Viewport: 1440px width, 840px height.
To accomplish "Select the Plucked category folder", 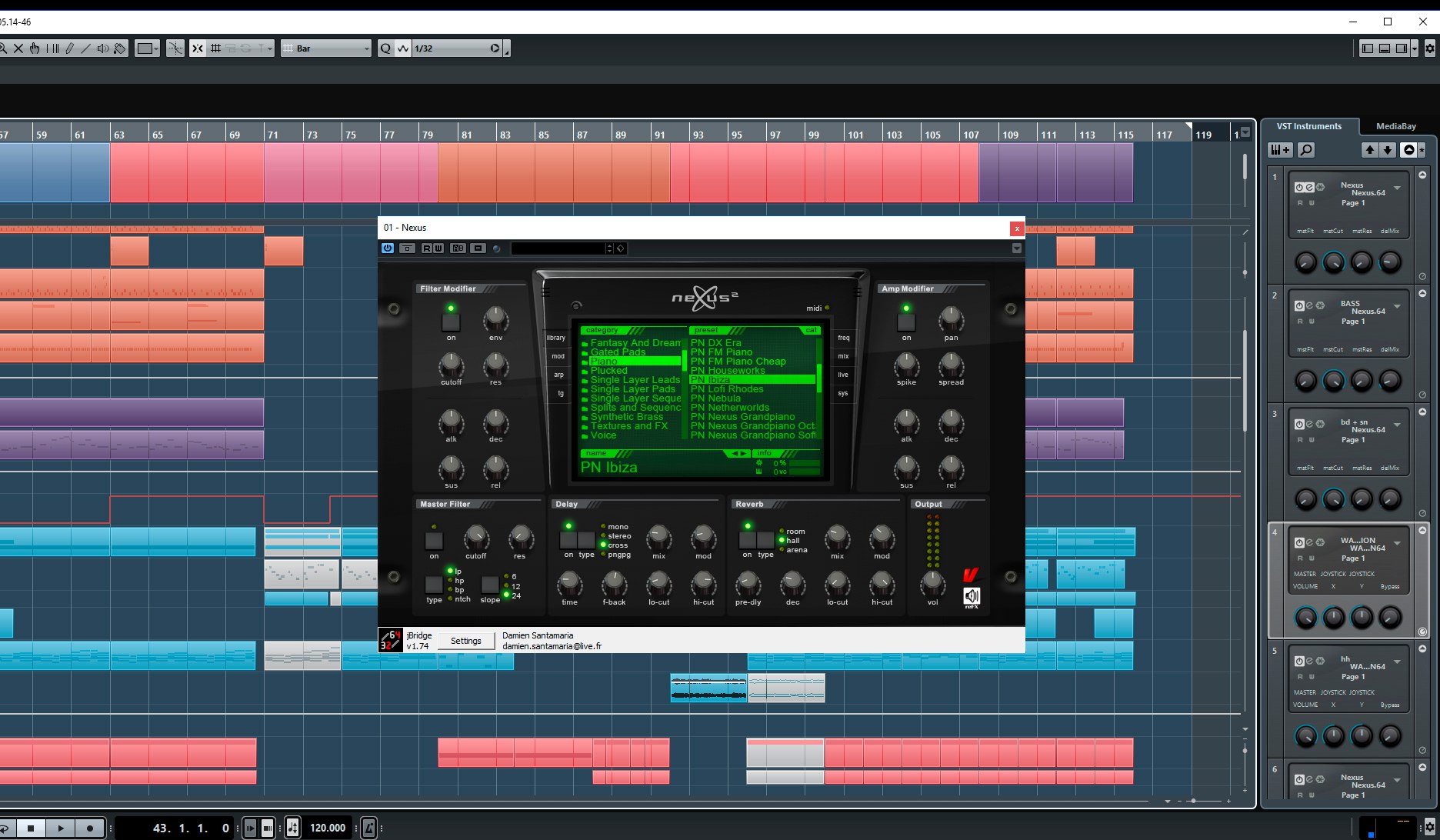I will point(608,371).
